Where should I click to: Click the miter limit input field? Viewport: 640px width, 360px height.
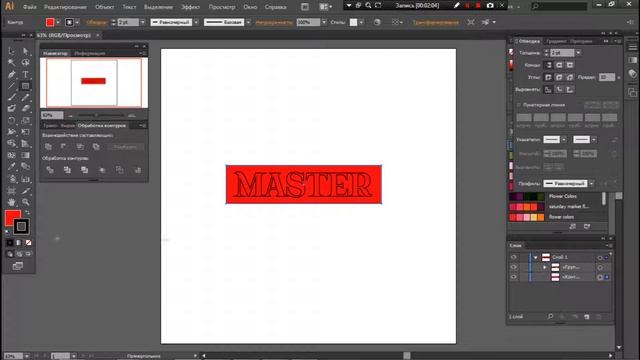(607, 77)
